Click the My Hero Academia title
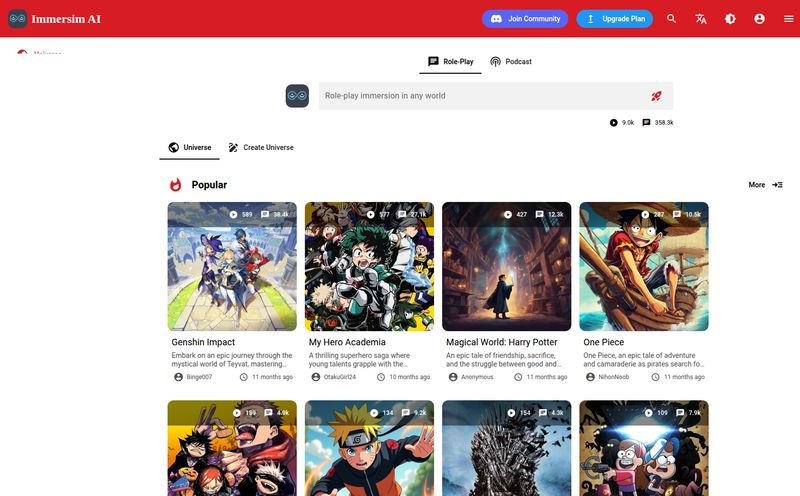Image resolution: width=800 pixels, height=496 pixels. (347, 342)
